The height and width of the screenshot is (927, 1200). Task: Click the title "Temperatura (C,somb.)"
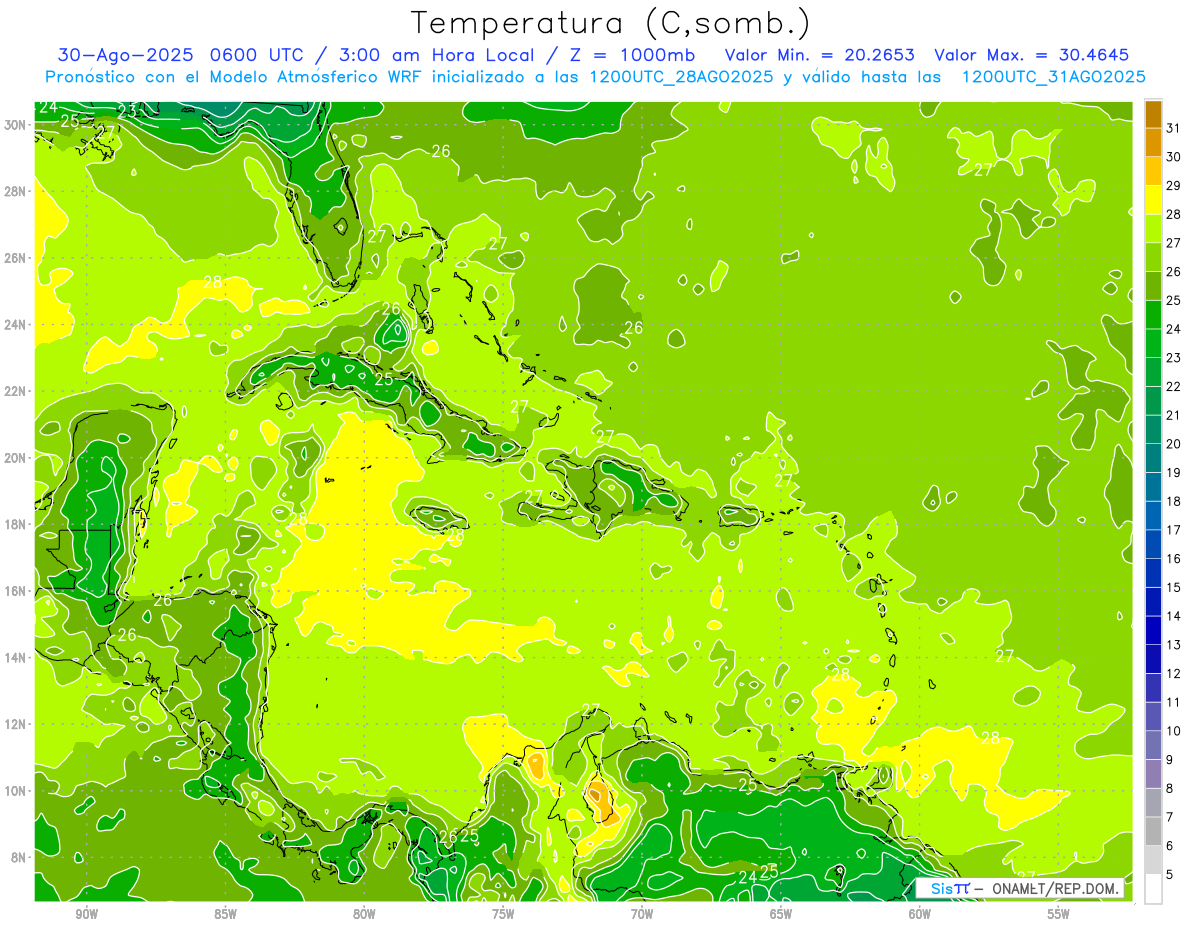[x=611, y=24]
